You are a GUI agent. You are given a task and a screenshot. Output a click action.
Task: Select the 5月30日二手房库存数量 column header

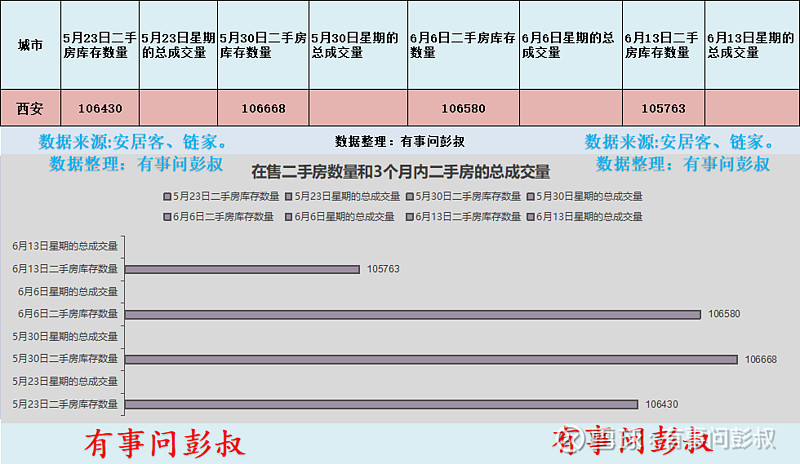[x=263, y=45]
